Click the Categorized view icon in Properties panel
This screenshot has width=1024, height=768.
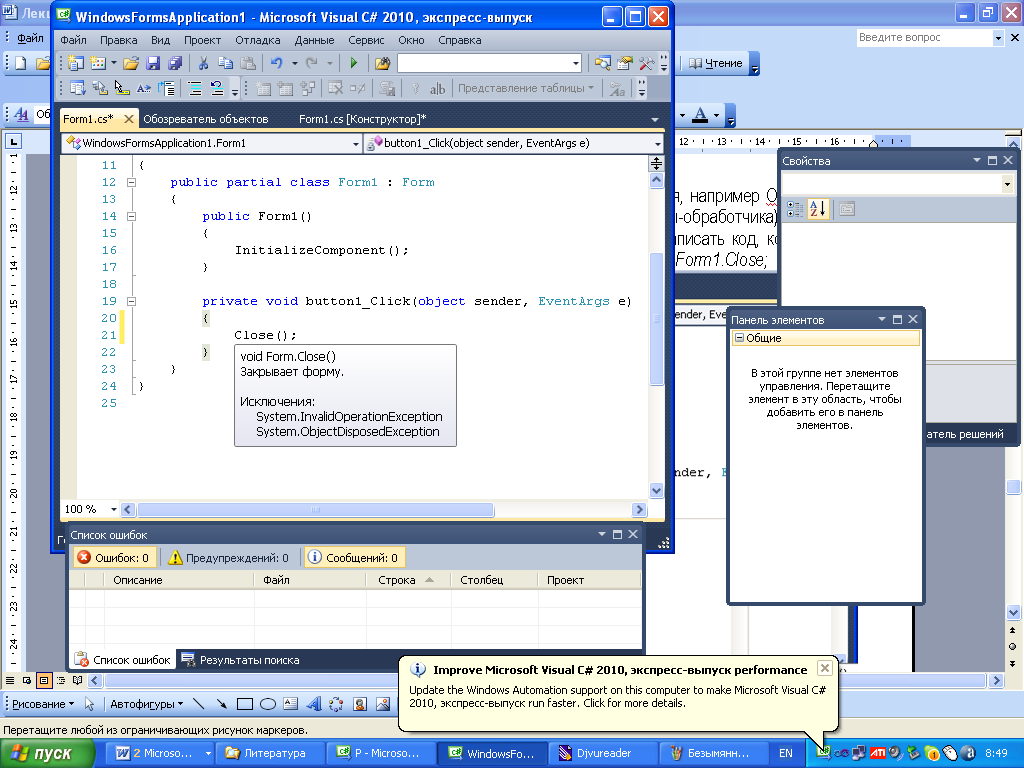(795, 209)
